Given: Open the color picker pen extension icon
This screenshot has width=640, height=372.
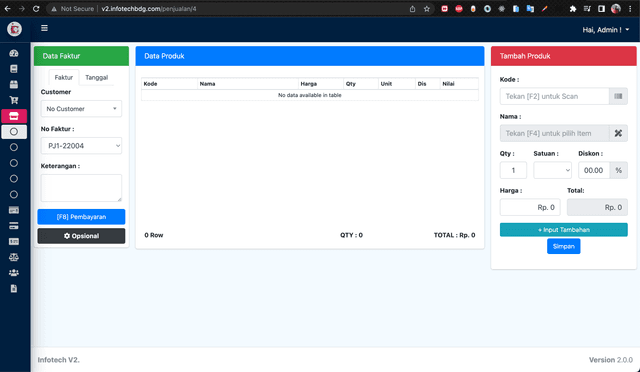Looking at the screenshot, I should (x=544, y=9).
